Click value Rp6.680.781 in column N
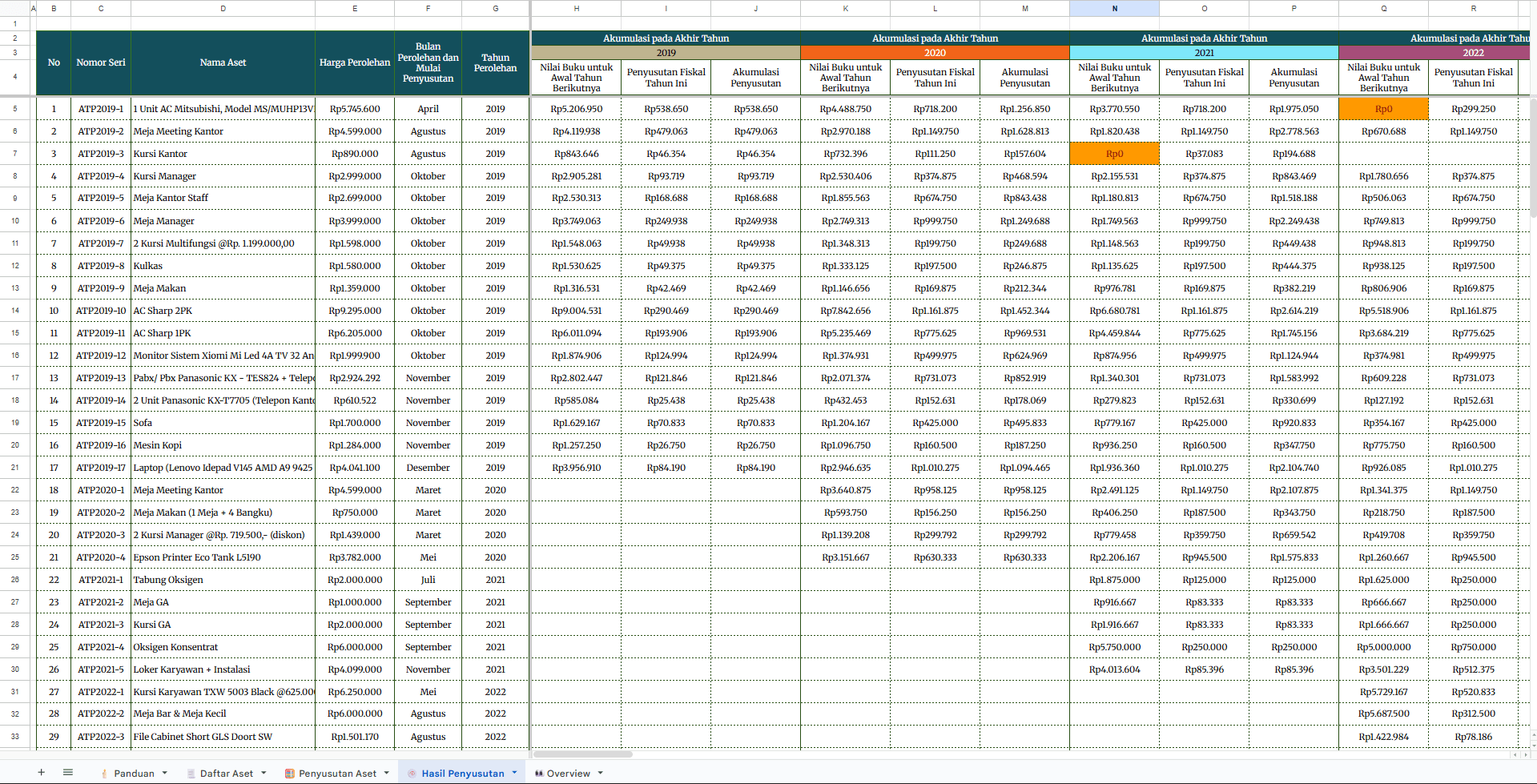This screenshot has height=784, width=1537. click(1114, 310)
